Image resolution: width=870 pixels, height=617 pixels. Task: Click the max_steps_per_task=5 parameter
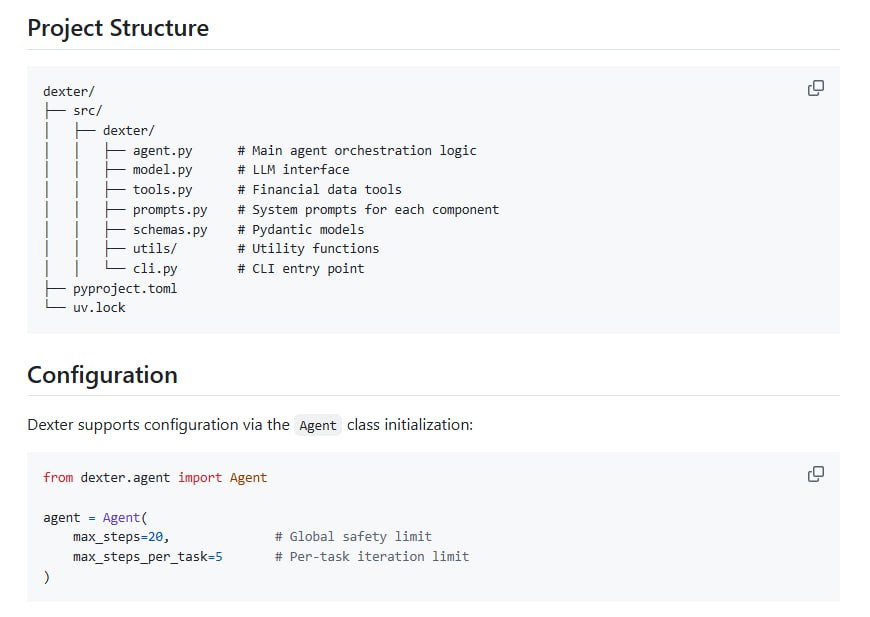click(x=147, y=557)
